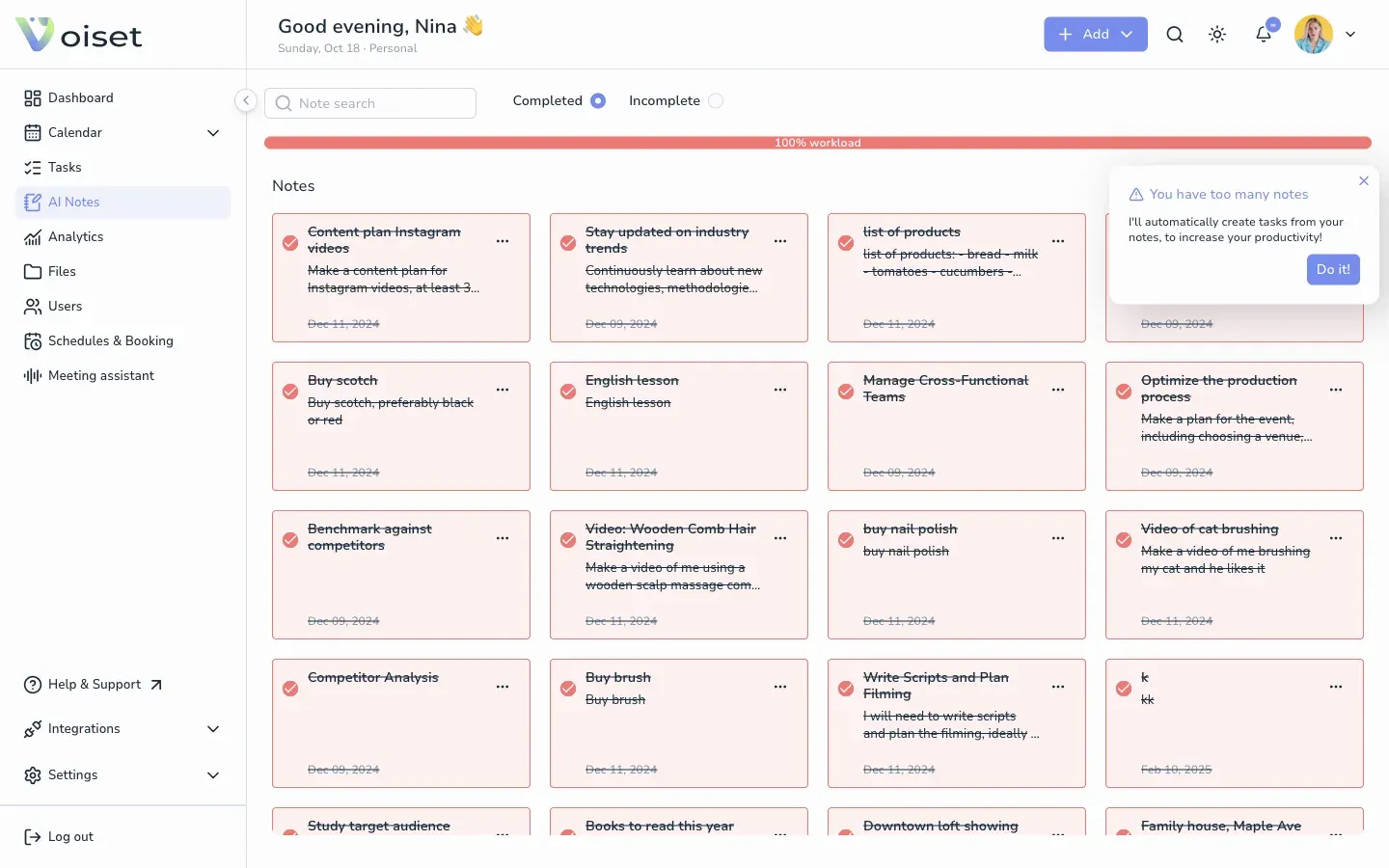The width and height of the screenshot is (1389, 868).
Task: Open the three-dot menu on English lesson note
Action: tap(780, 390)
